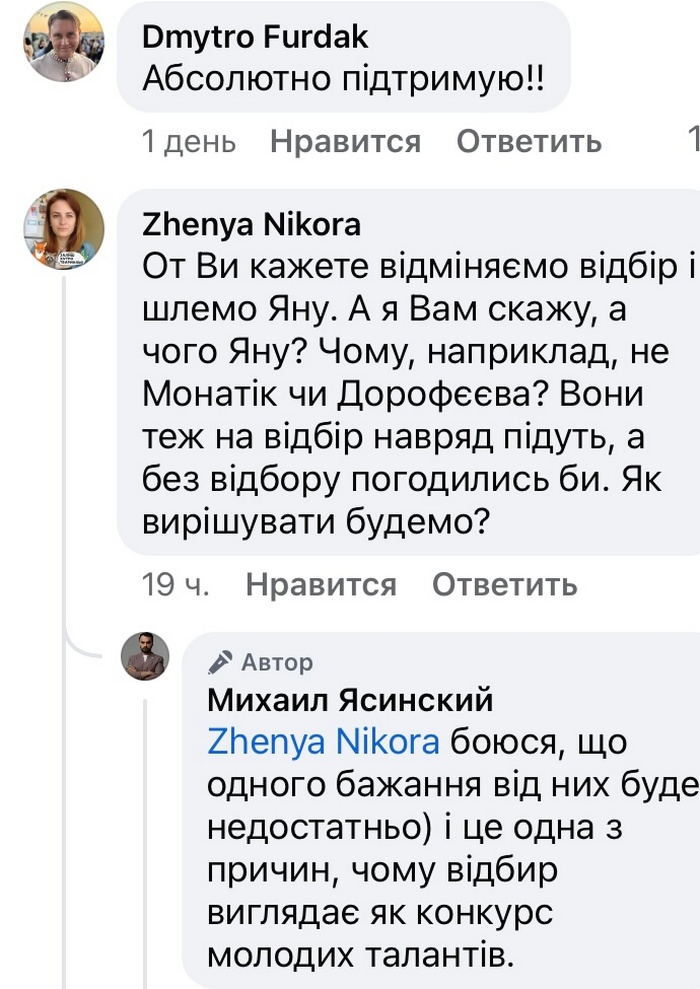Click the thread connector next to Михаил's reply
700x989 pixels.
click(x=143, y=850)
